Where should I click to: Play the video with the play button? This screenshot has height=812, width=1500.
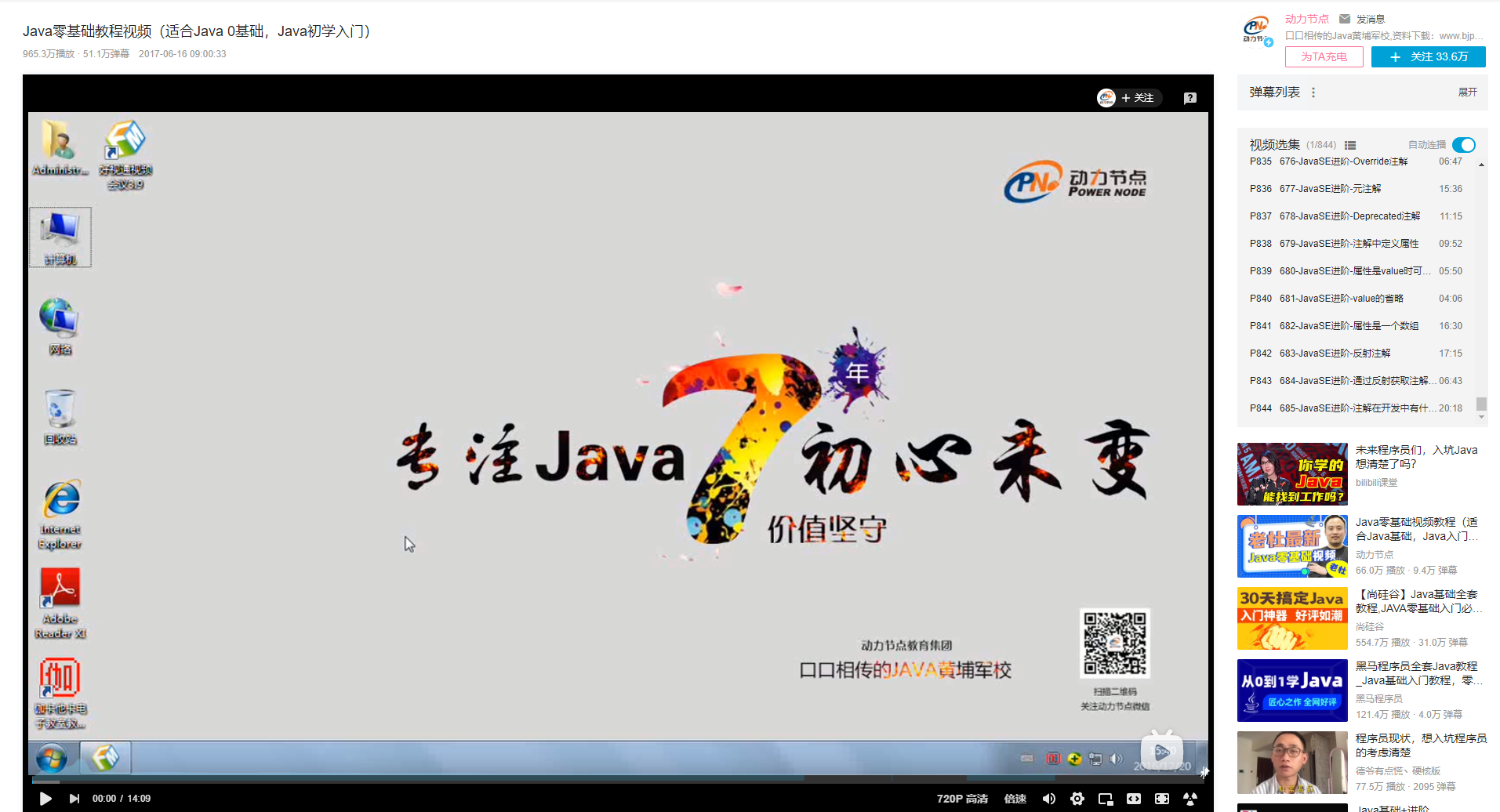click(x=45, y=799)
